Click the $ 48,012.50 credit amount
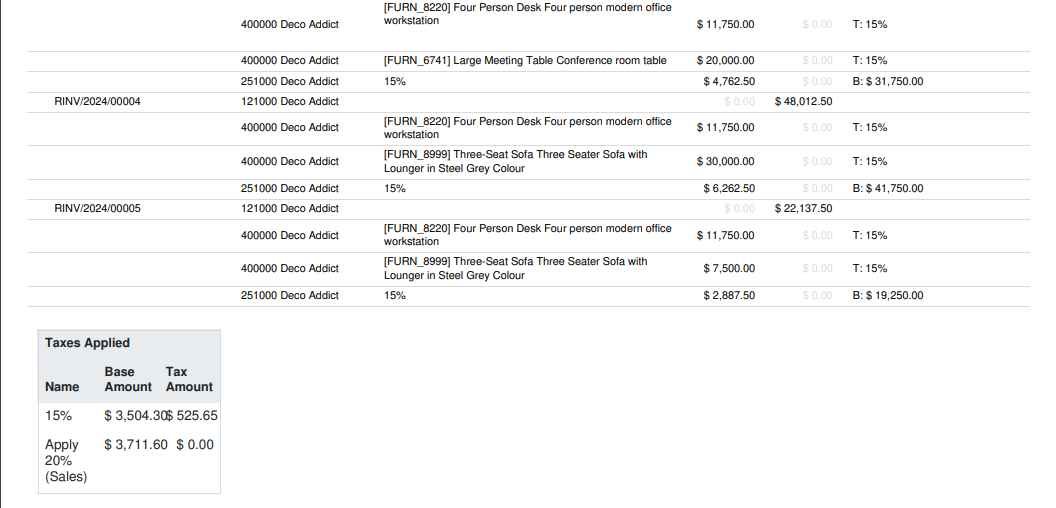 [803, 102]
